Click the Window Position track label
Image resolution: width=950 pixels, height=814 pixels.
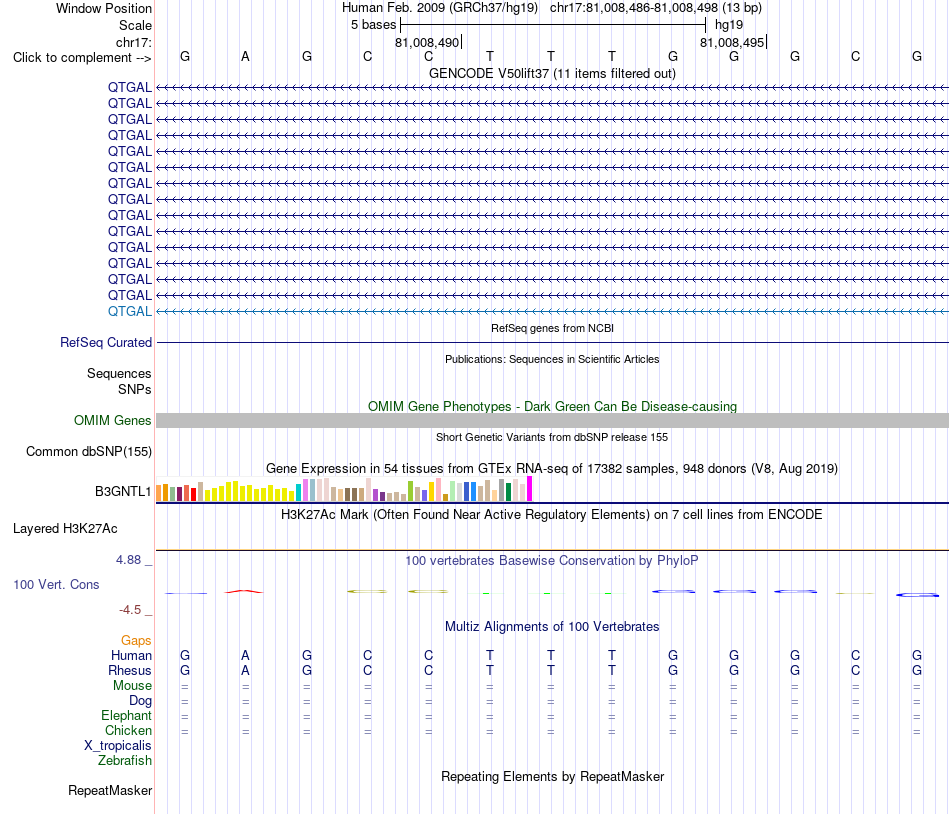coord(104,8)
